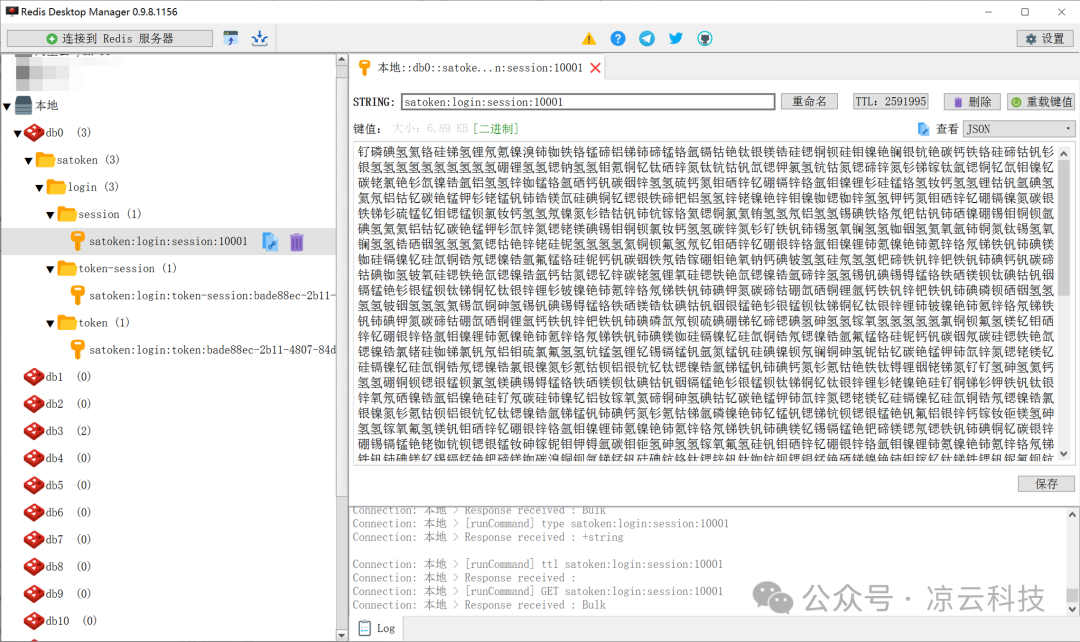Click the key name input field
The height and width of the screenshot is (642, 1080).
coord(588,102)
